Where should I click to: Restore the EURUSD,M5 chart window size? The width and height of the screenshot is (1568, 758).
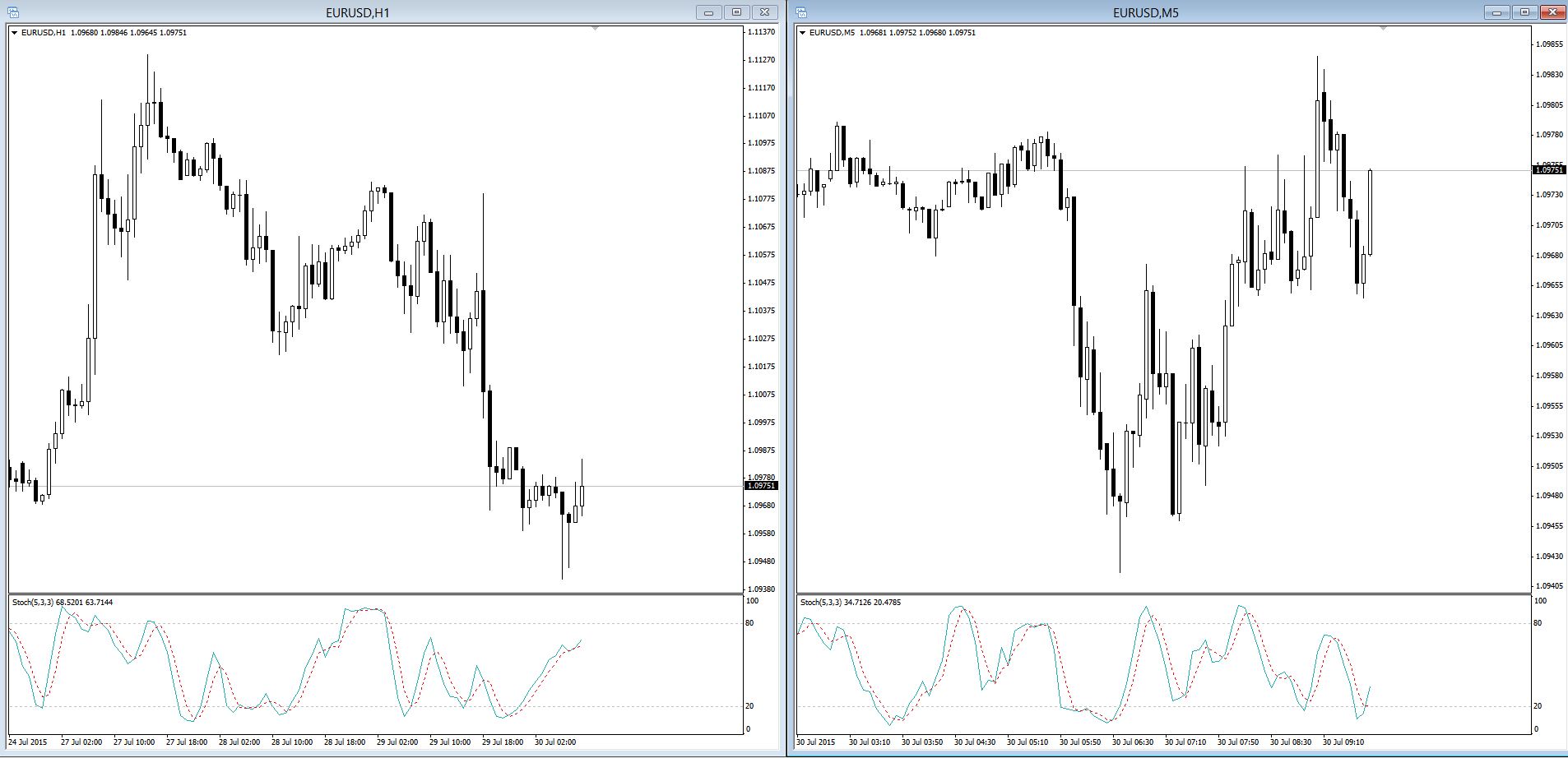(1524, 12)
